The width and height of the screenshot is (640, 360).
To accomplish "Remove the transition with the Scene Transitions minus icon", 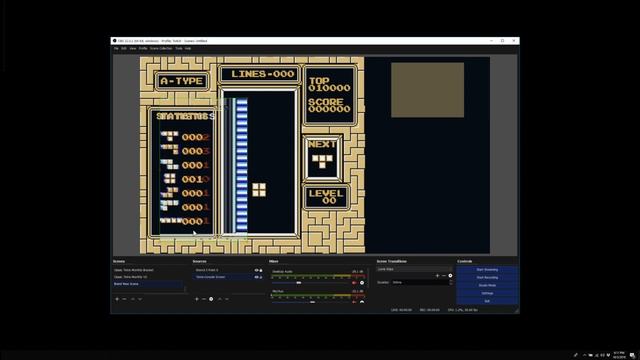I will pos(444,276).
